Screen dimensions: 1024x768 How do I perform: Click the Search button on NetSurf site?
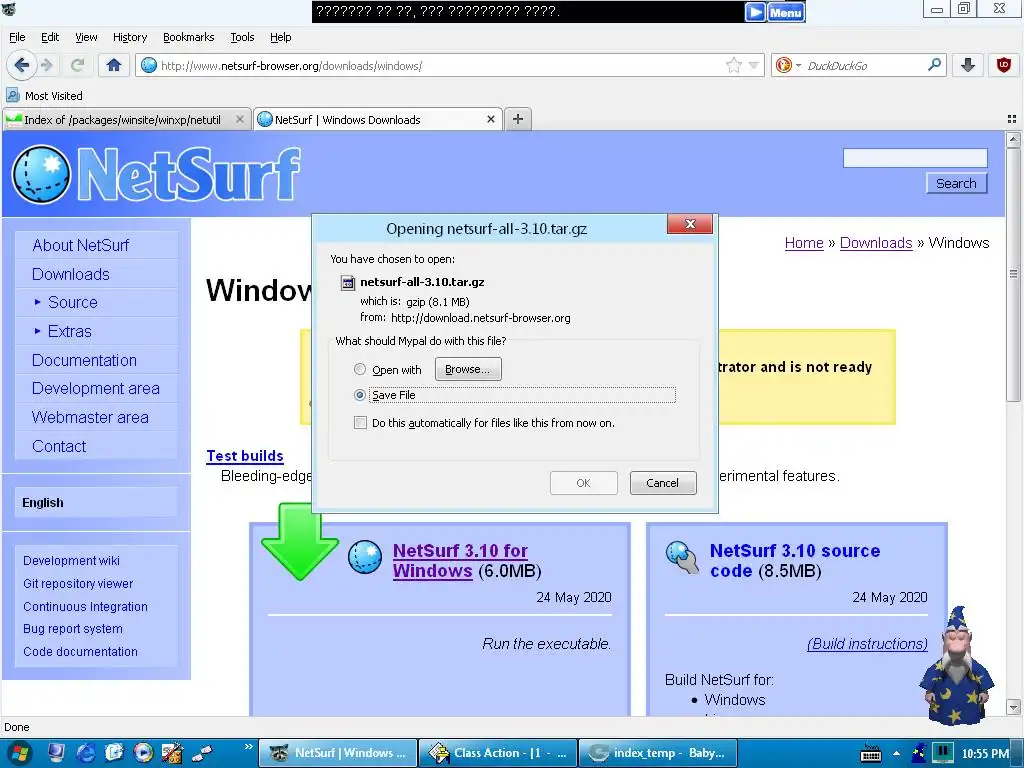[956, 184]
